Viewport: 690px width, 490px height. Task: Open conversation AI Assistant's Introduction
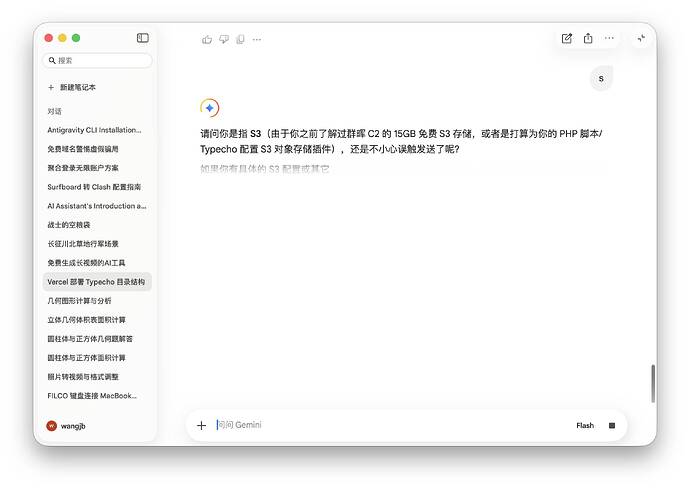coord(97,206)
